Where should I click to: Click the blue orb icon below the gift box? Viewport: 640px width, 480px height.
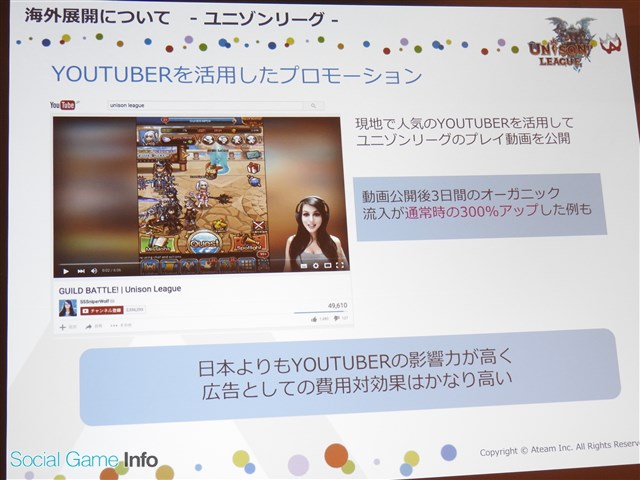tap(255, 182)
